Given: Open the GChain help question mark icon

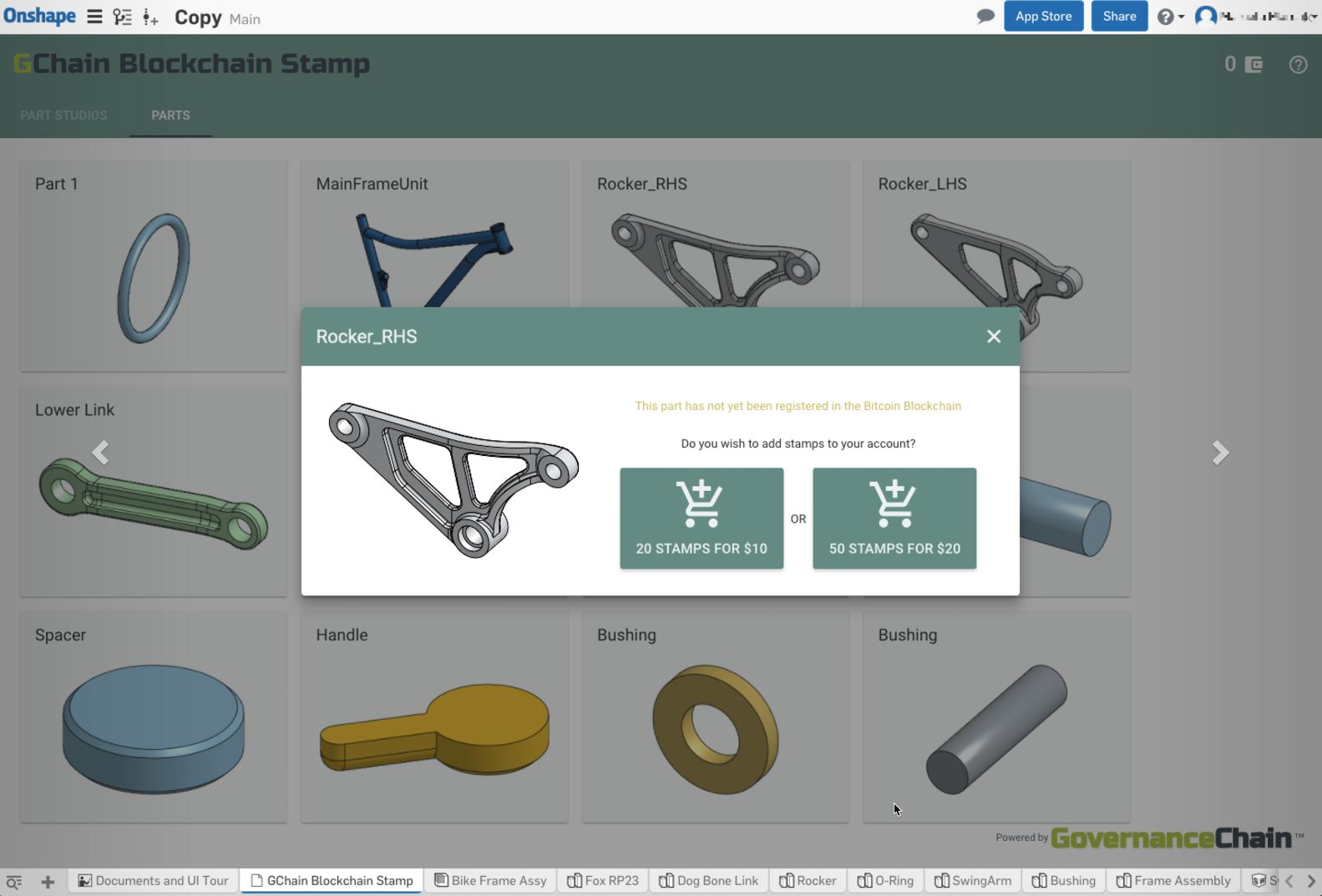Looking at the screenshot, I should [1298, 64].
